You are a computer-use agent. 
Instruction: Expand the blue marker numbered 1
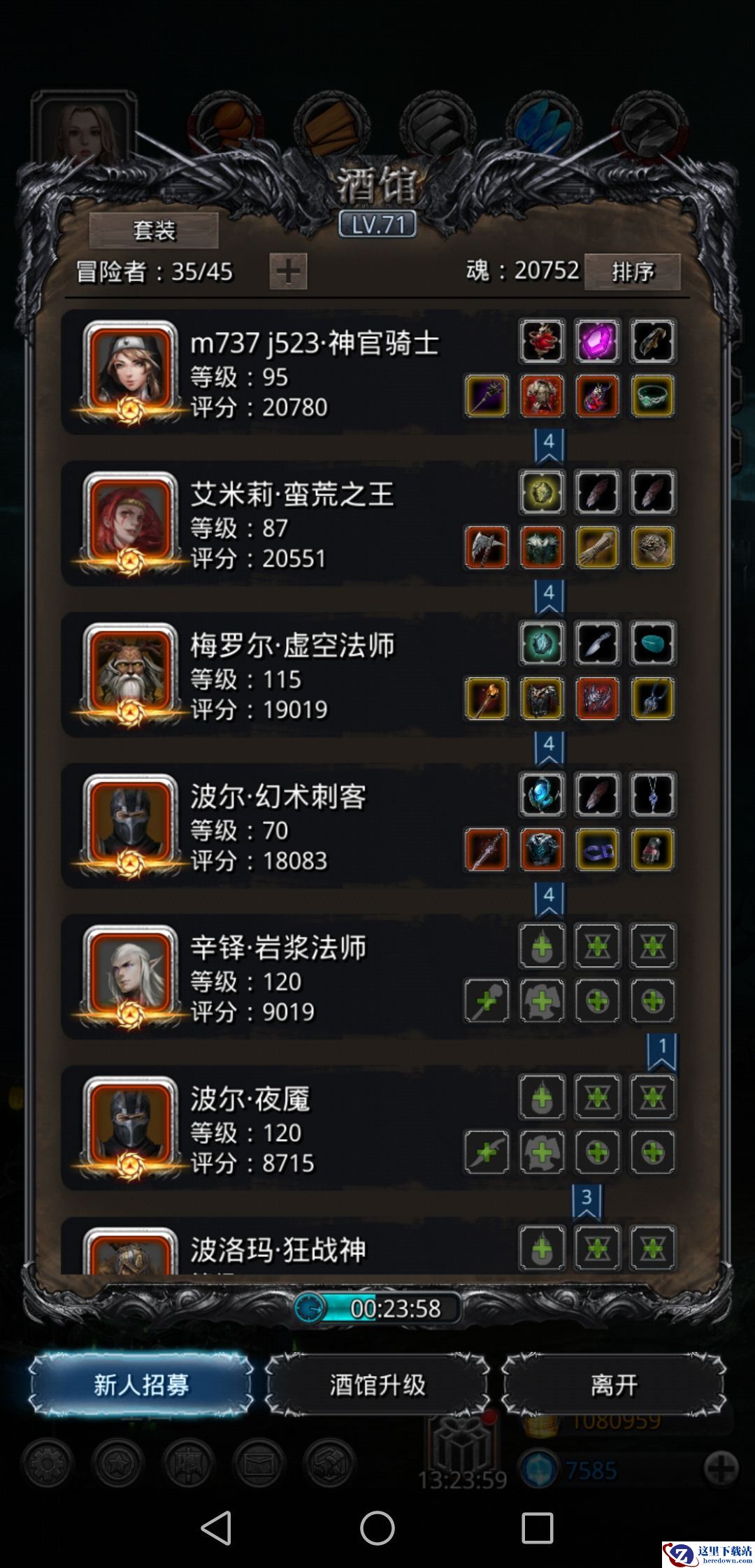click(x=662, y=1052)
